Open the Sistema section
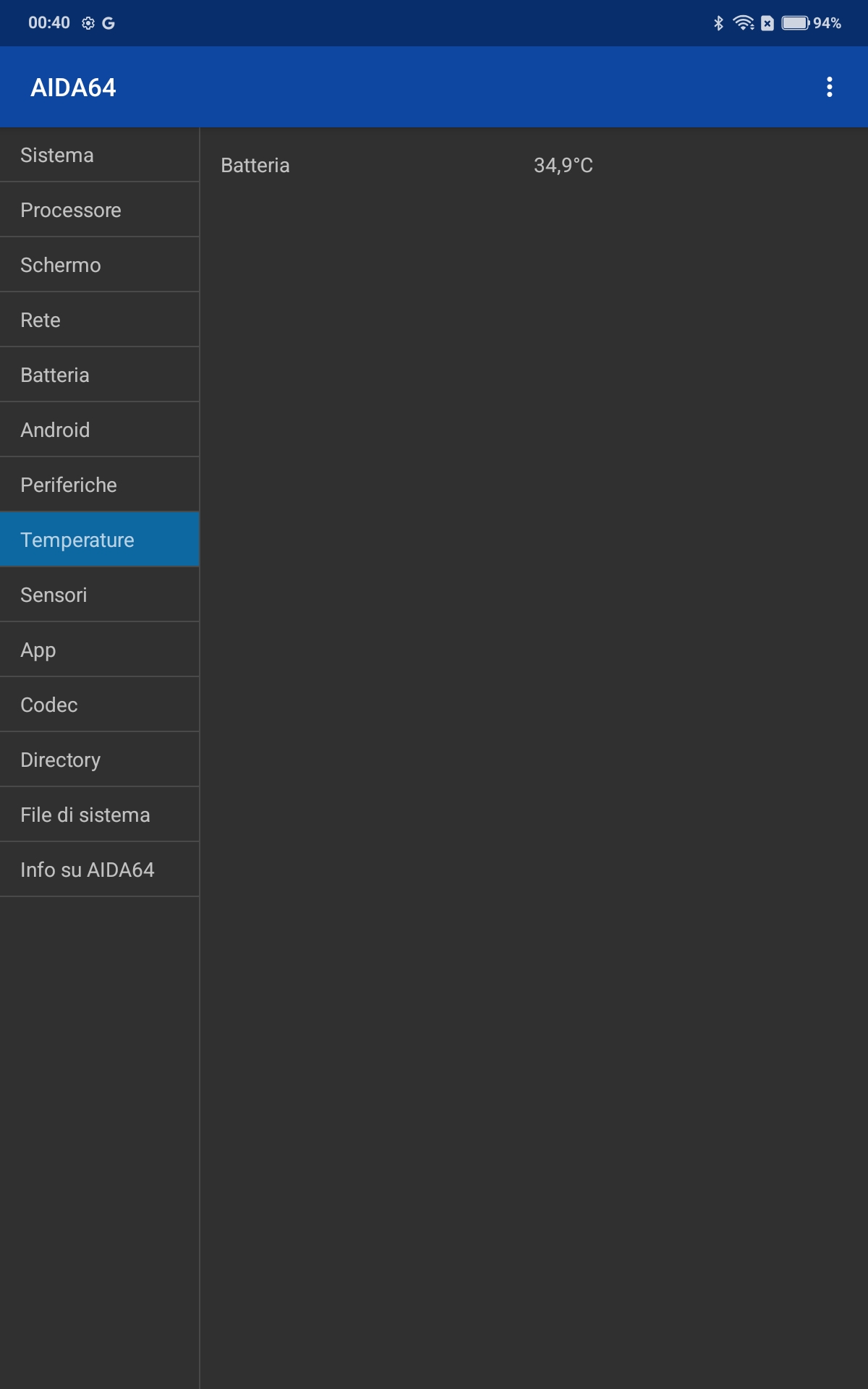The height and width of the screenshot is (1389, 868). tap(100, 155)
